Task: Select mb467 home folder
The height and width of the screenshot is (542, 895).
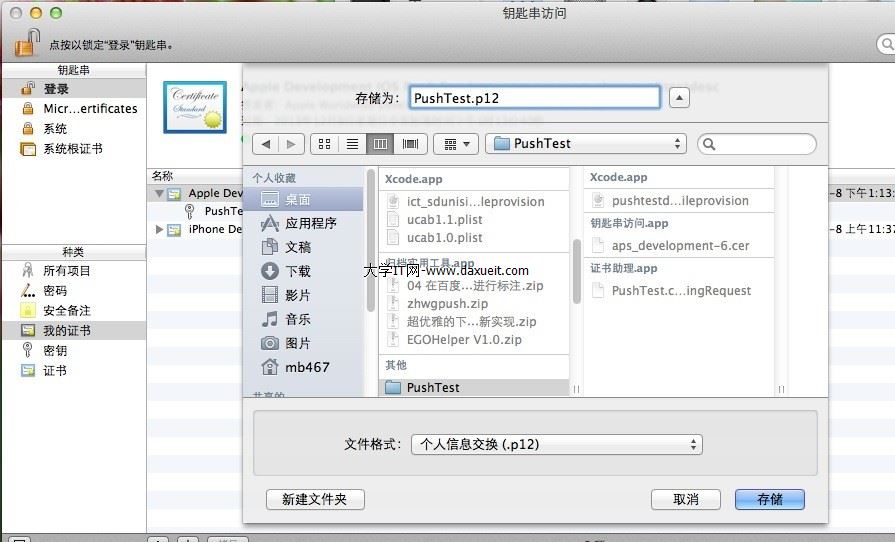Action: point(303,367)
